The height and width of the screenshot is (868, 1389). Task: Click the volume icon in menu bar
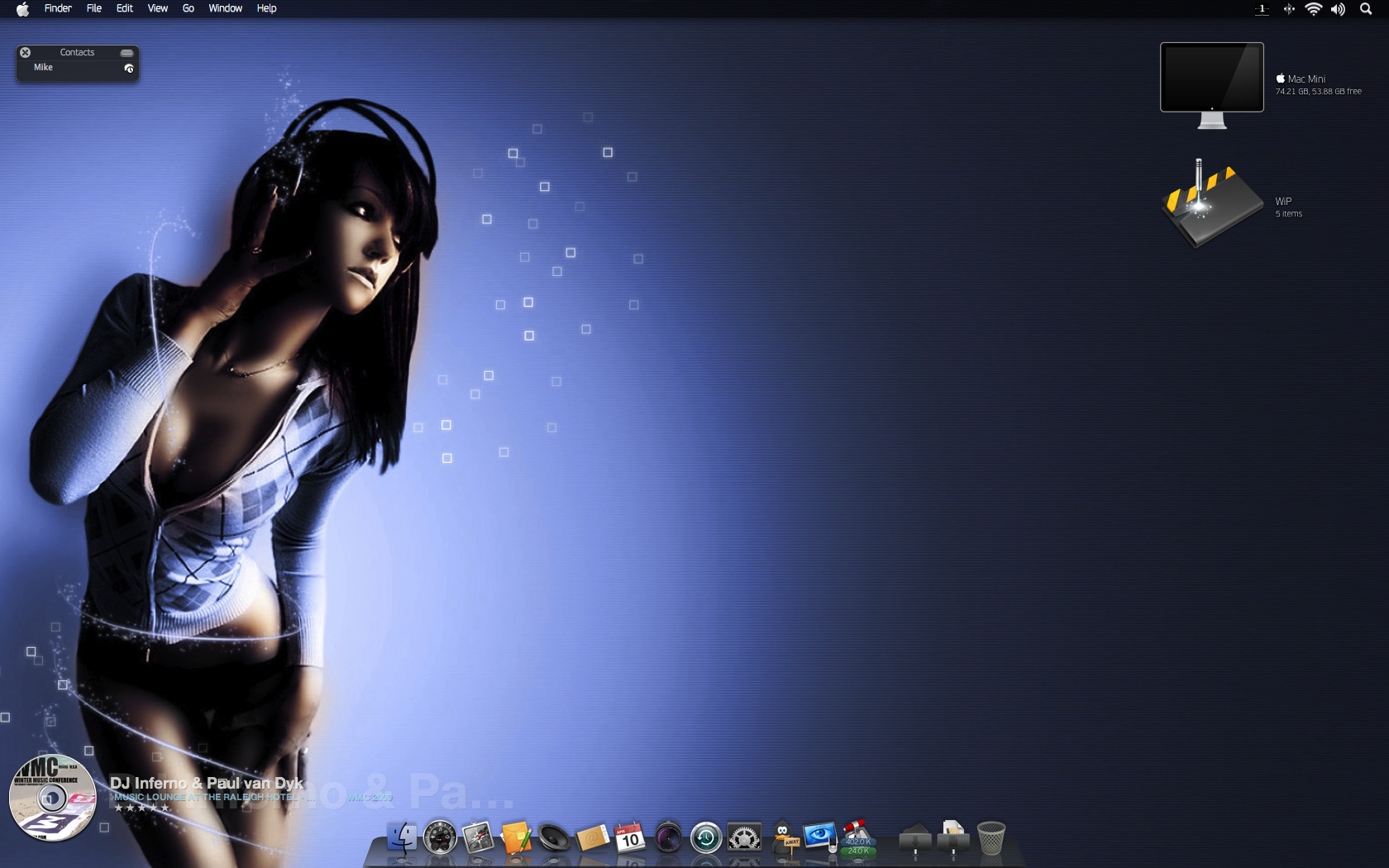tap(1338, 9)
